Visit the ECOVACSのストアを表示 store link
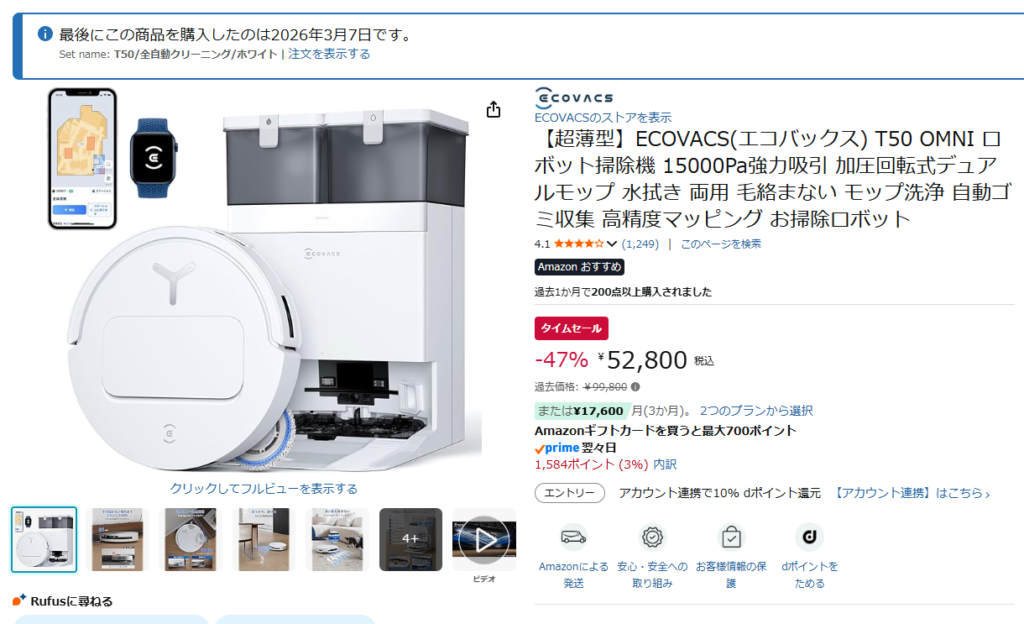Image resolution: width=1024 pixels, height=624 pixels. [603, 117]
